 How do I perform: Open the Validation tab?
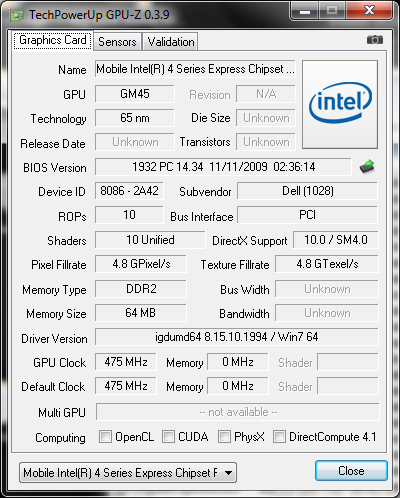click(171, 42)
